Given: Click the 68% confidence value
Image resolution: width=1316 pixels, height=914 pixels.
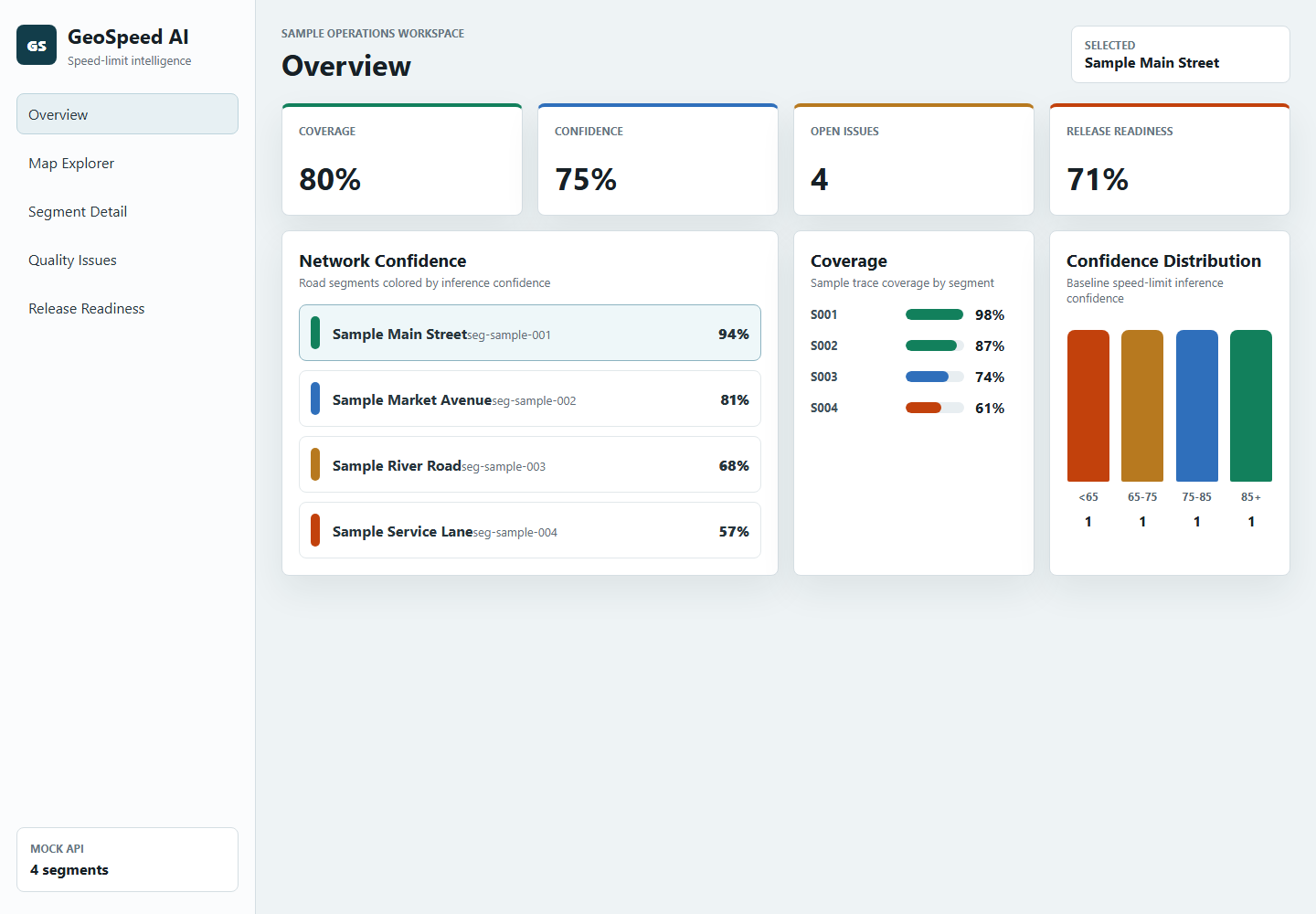Looking at the screenshot, I should (x=734, y=465).
